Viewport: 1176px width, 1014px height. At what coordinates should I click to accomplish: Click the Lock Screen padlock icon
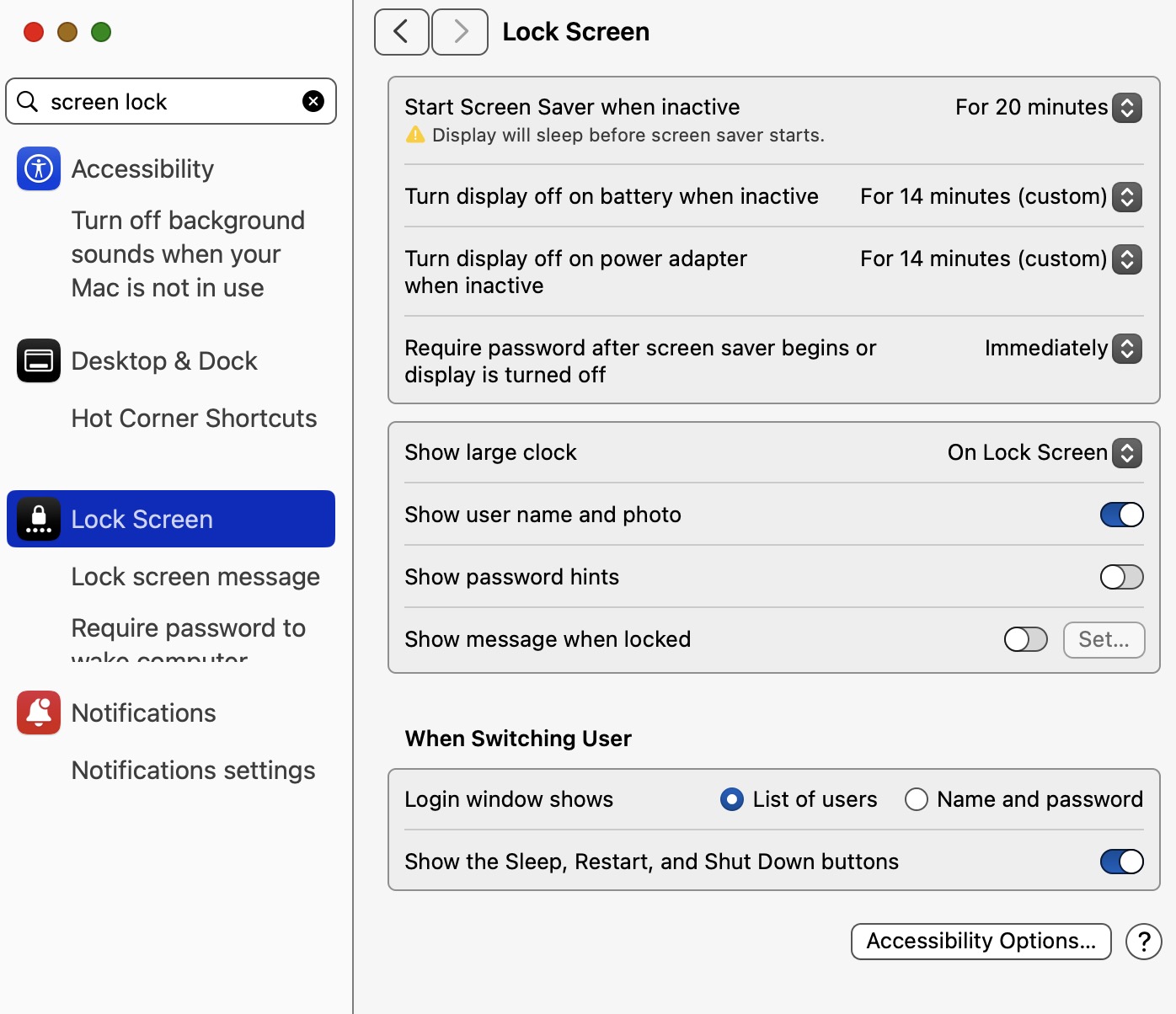[x=39, y=519]
